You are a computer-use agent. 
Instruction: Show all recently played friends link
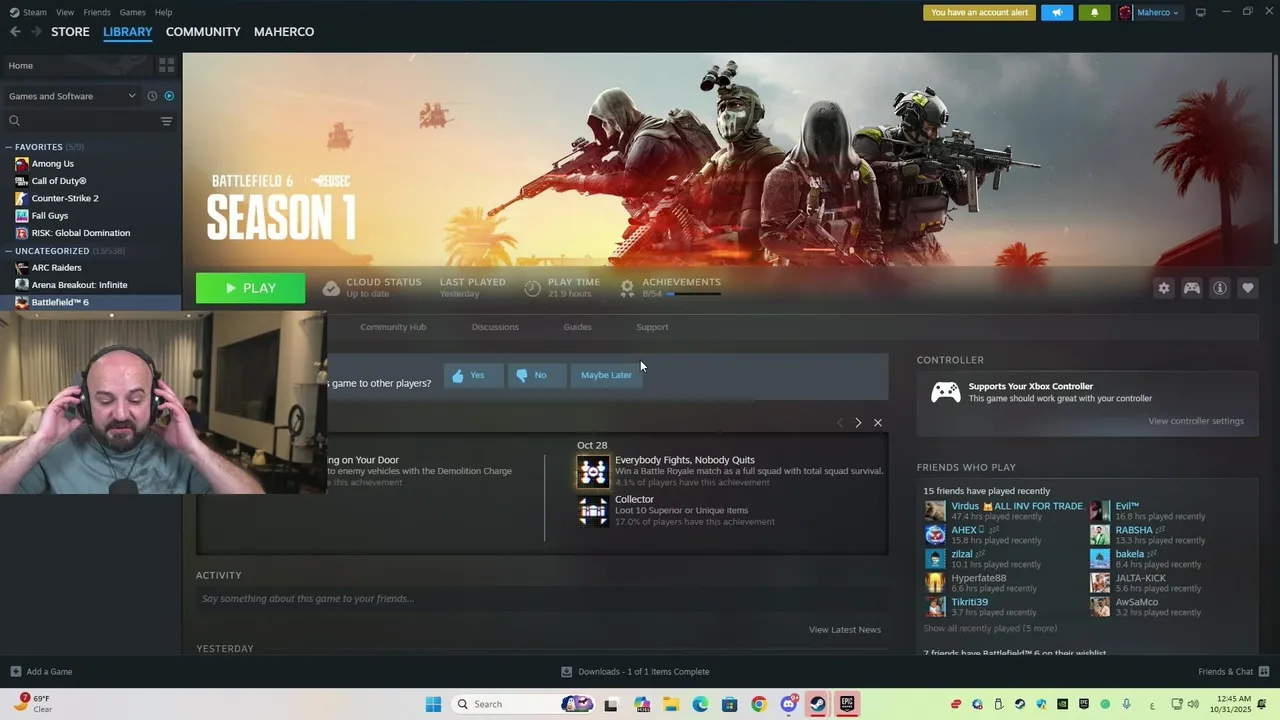990,629
